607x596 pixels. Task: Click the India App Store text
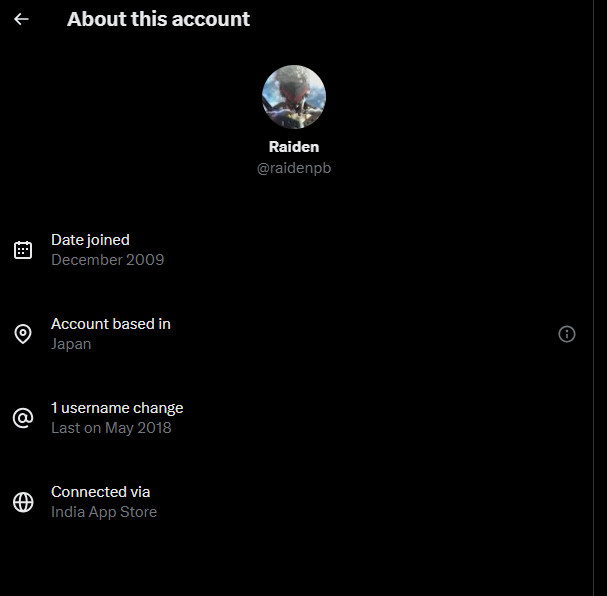click(x=104, y=512)
